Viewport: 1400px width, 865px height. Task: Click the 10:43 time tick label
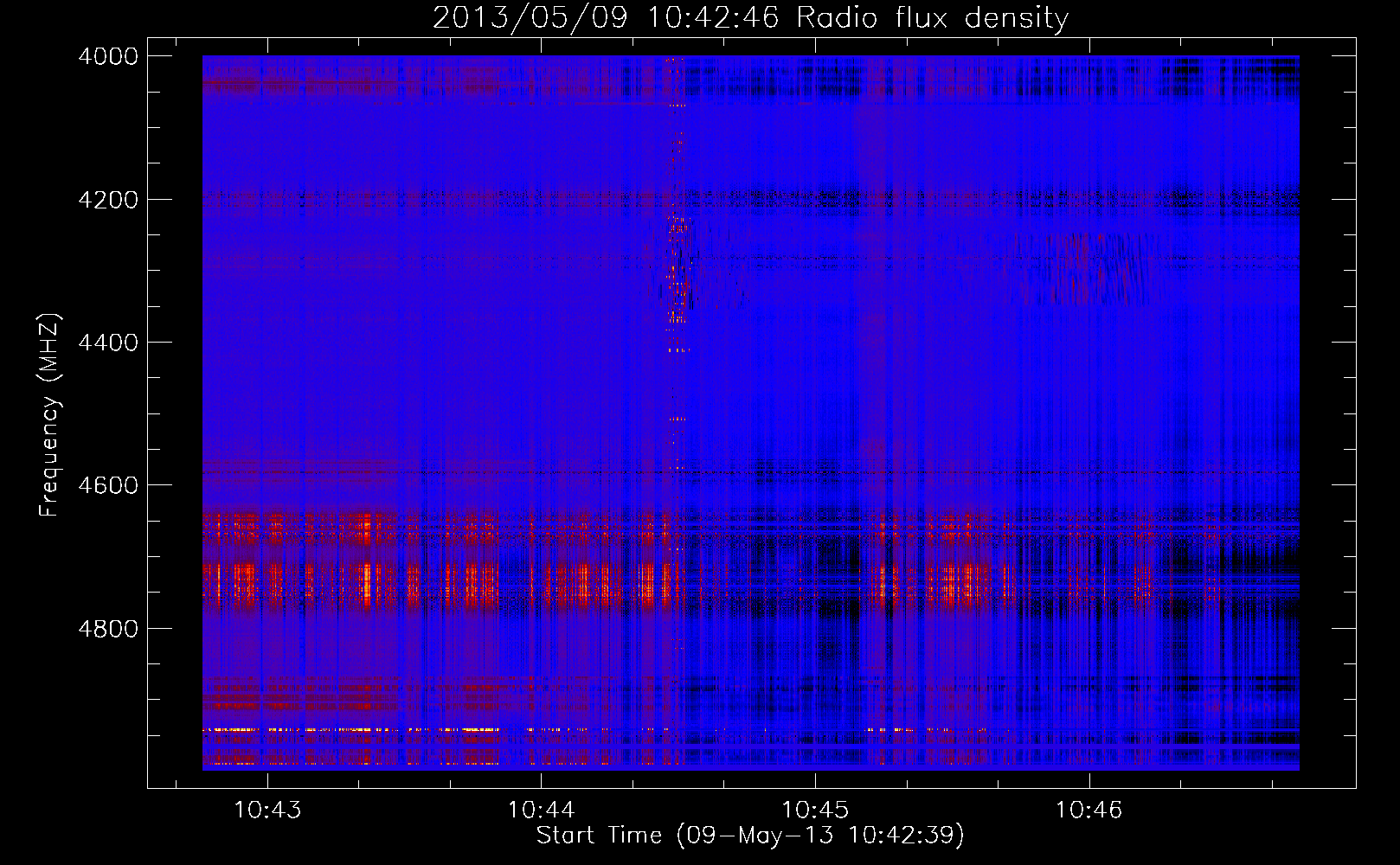pyautogui.click(x=267, y=810)
